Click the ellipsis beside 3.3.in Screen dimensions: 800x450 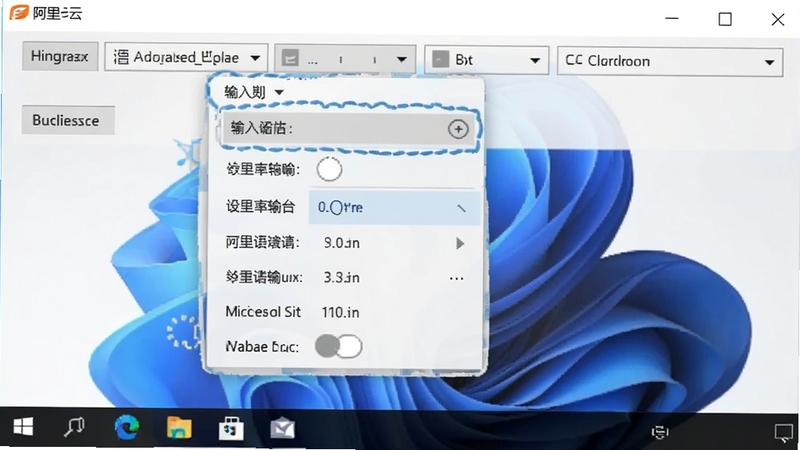click(x=456, y=279)
